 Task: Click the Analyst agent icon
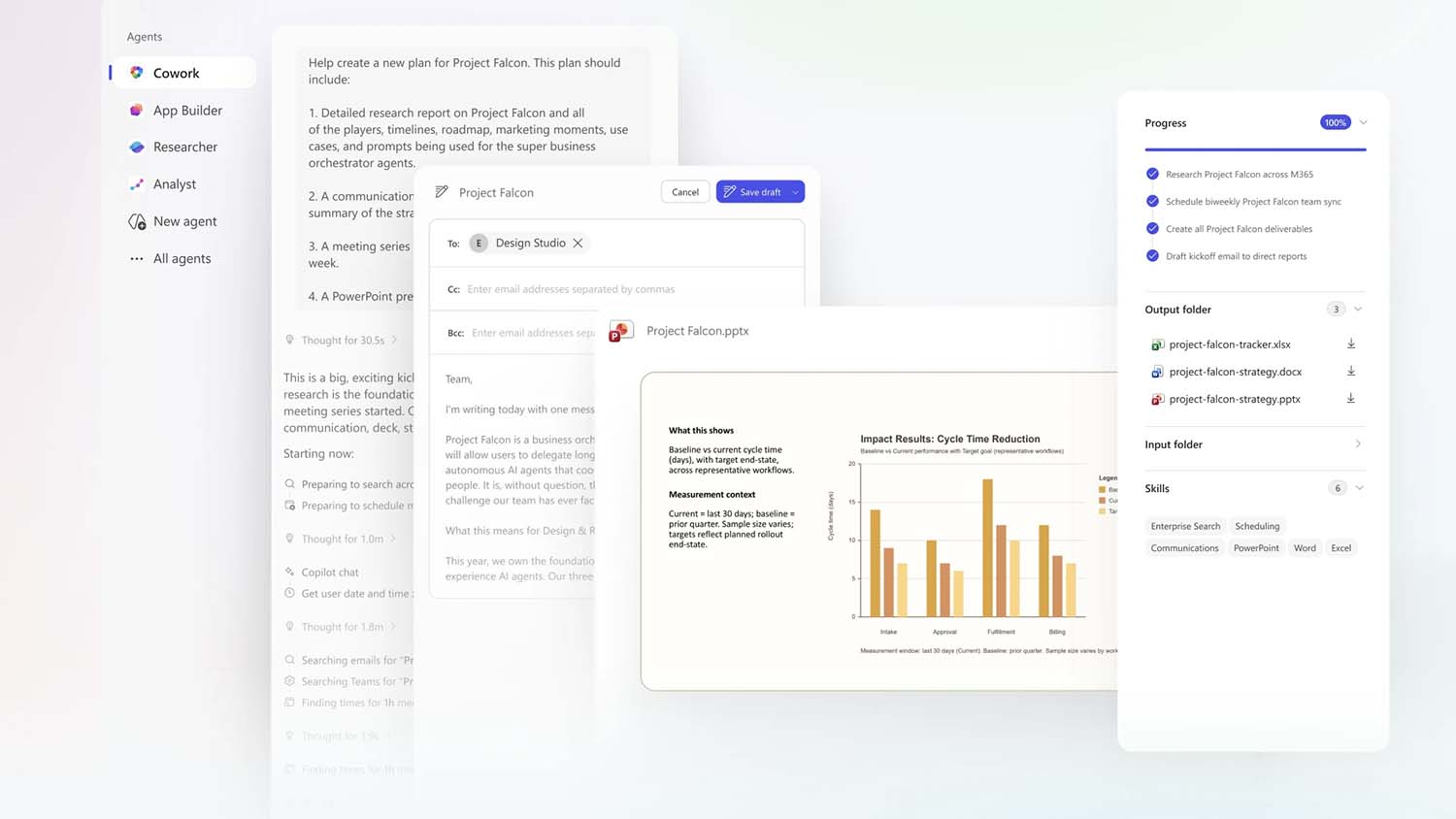(137, 184)
